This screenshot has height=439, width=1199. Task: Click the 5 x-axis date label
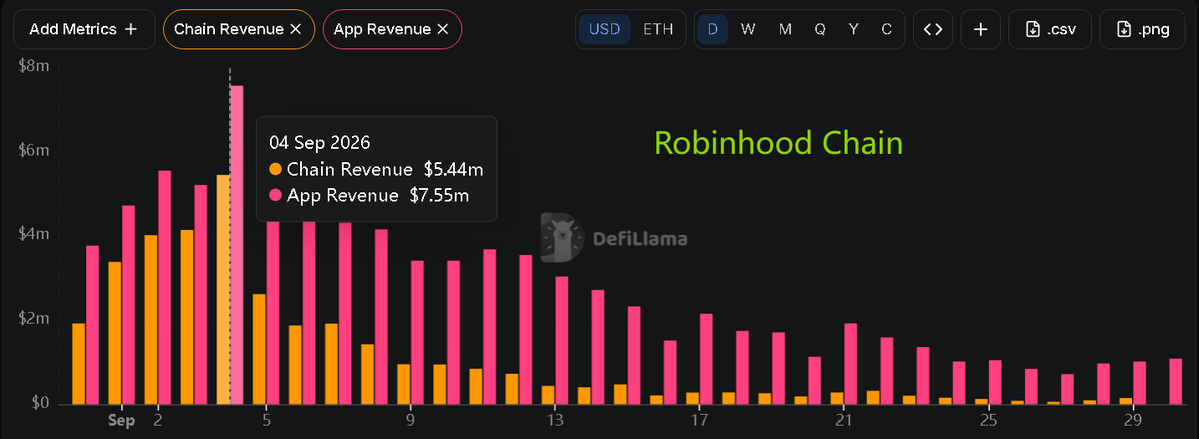point(266,421)
